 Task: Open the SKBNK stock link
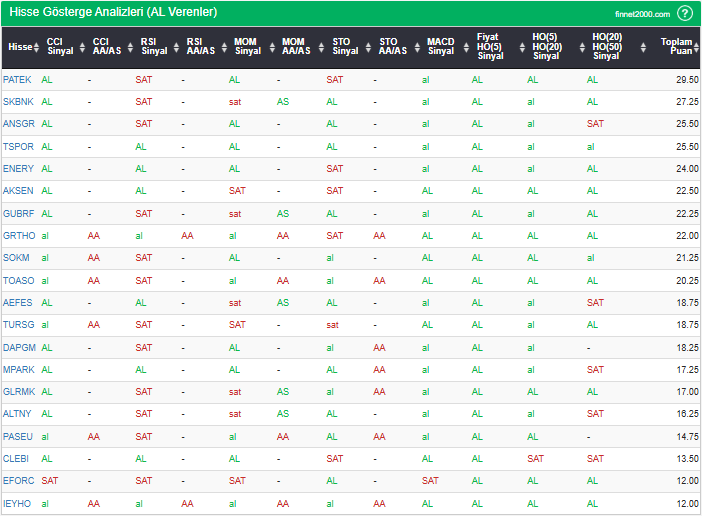(18, 101)
